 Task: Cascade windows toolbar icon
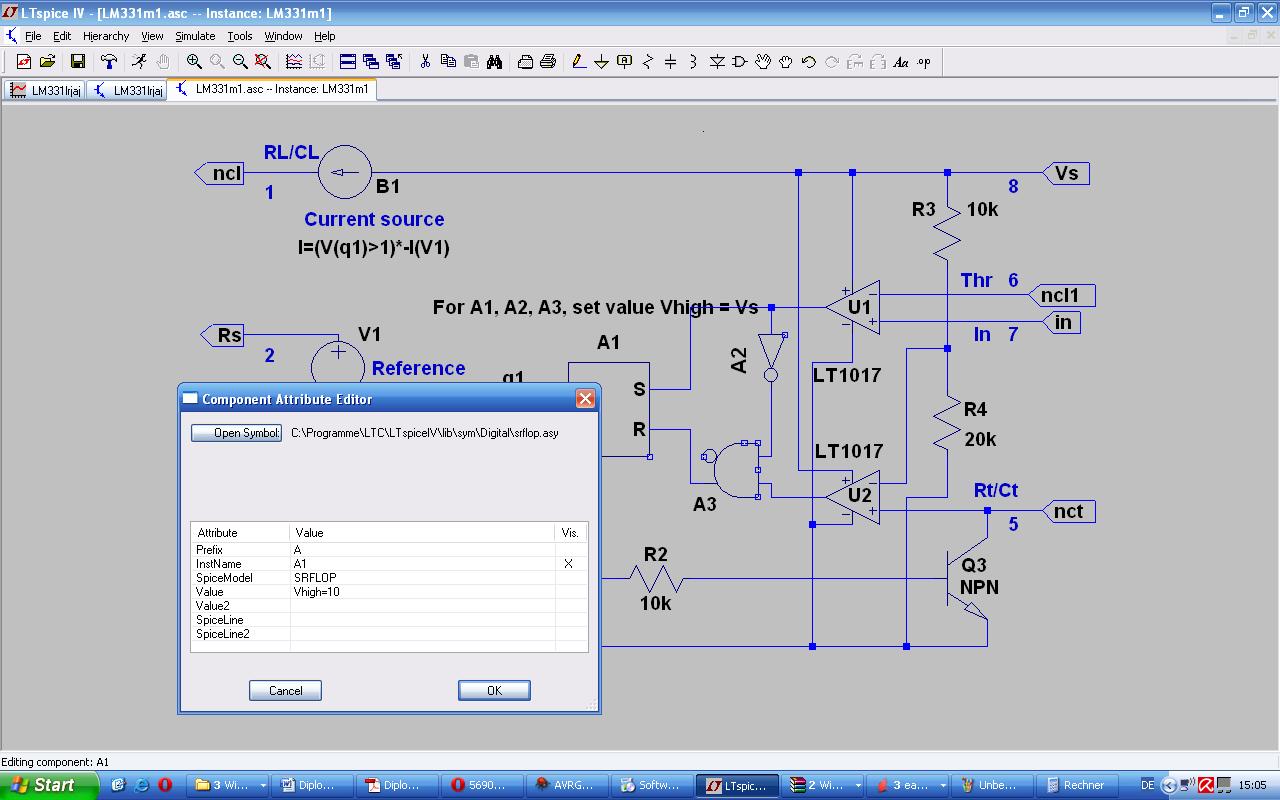tap(371, 62)
